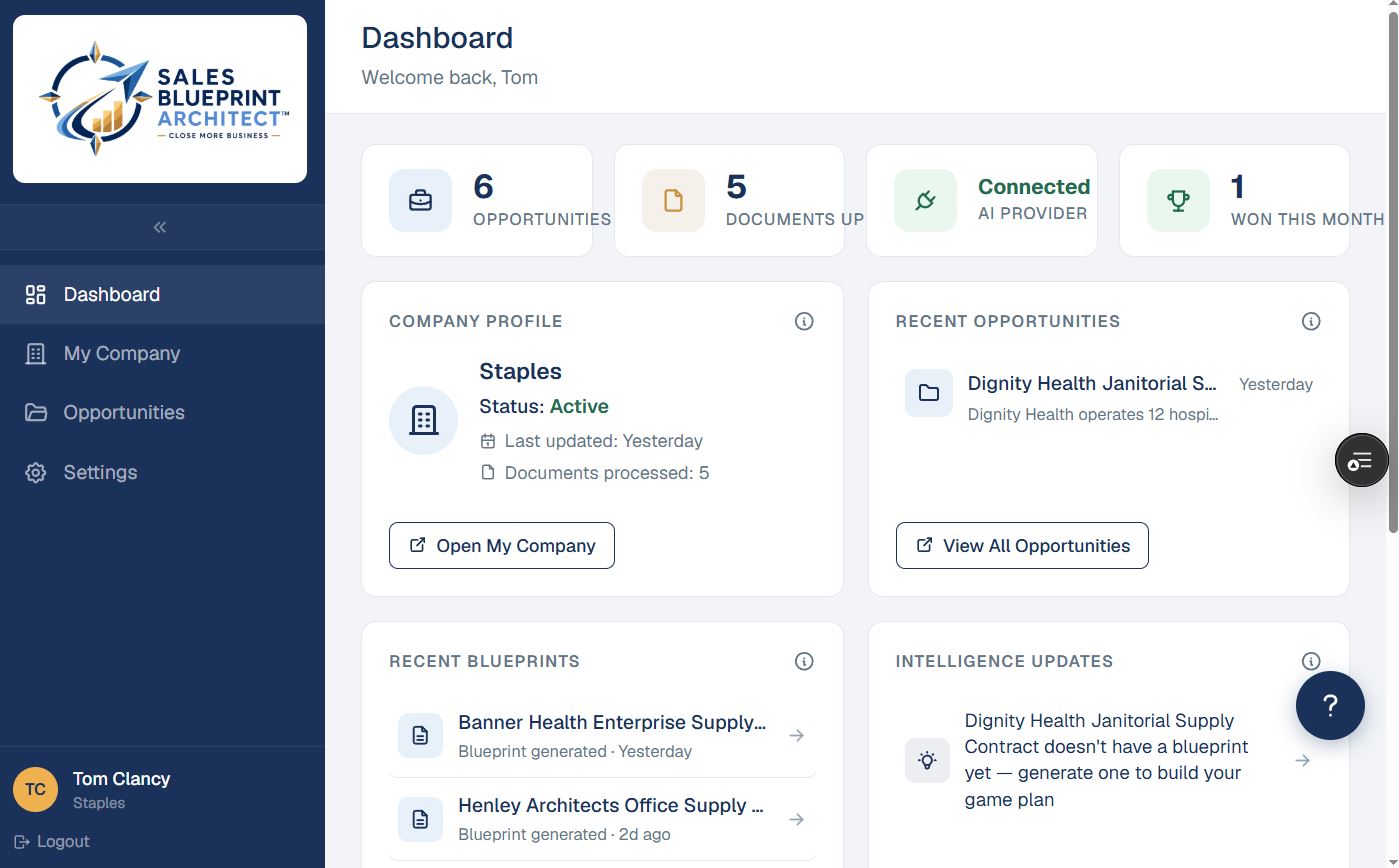Viewport: 1399px width, 868px height.
Task: Click the arrow on the Dignity Health intelligence update
Action: tap(1303, 760)
